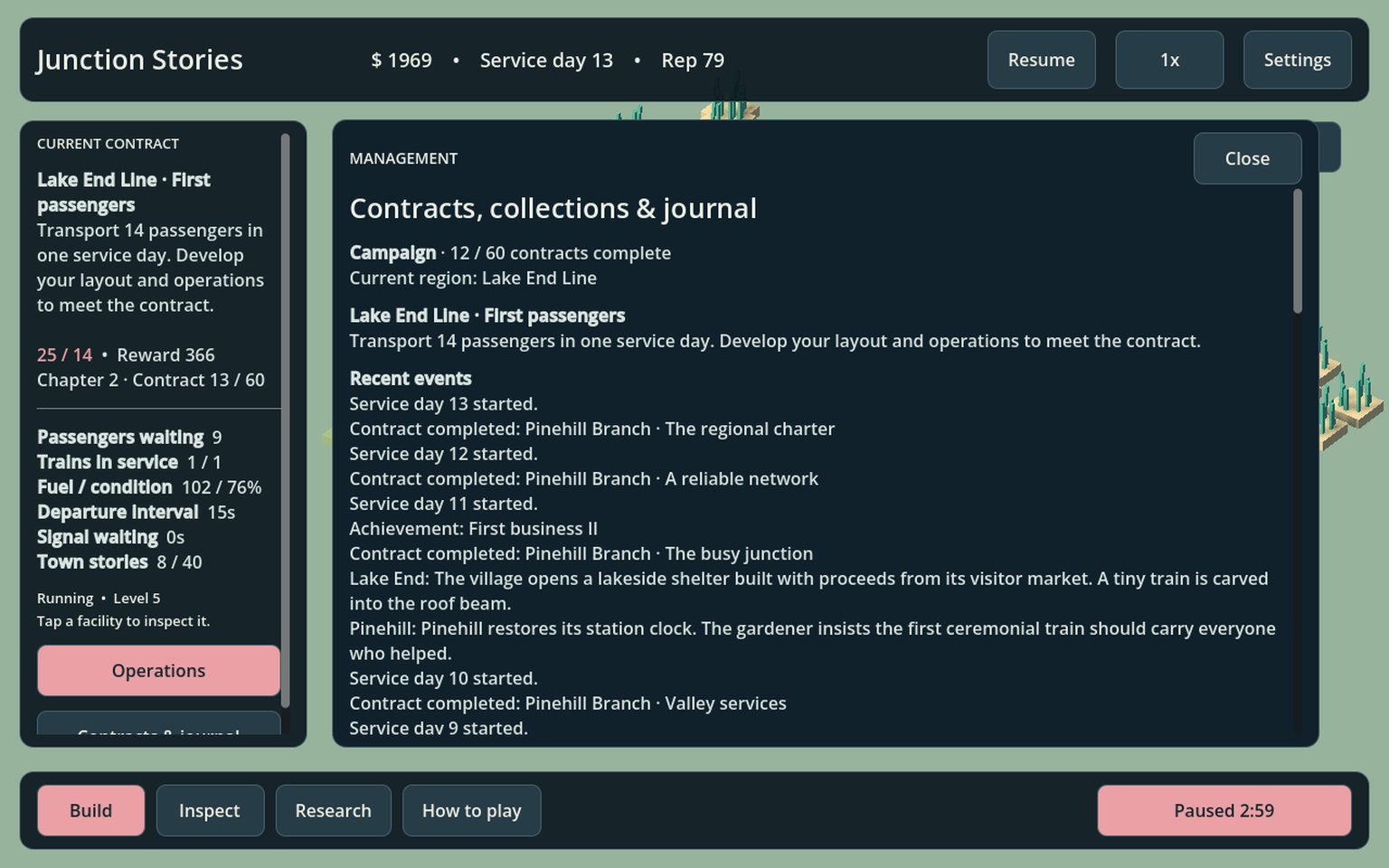
Task: Click the 'Signal waiting 0s' stat
Action: (110, 537)
